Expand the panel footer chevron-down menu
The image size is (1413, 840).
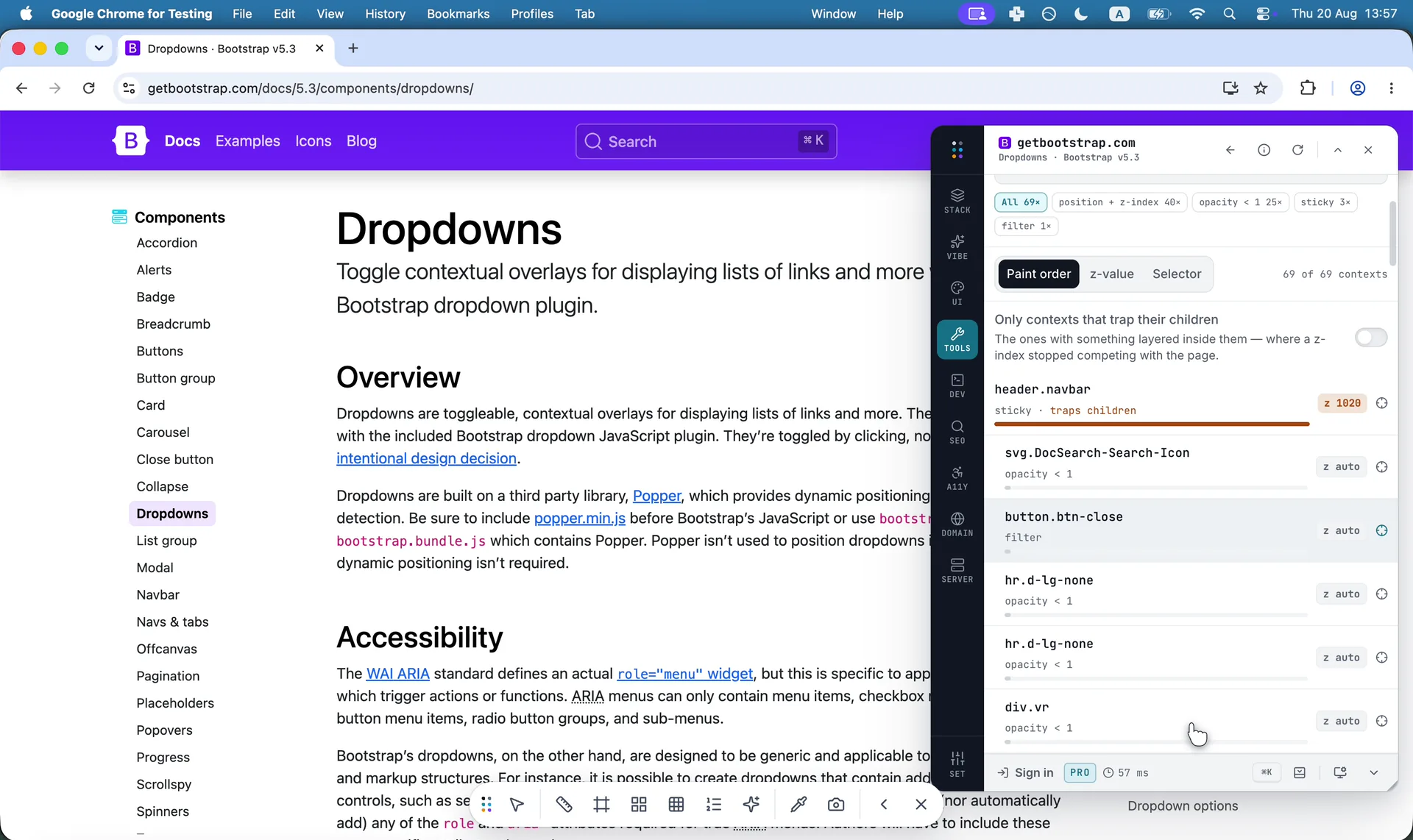(x=1373, y=772)
